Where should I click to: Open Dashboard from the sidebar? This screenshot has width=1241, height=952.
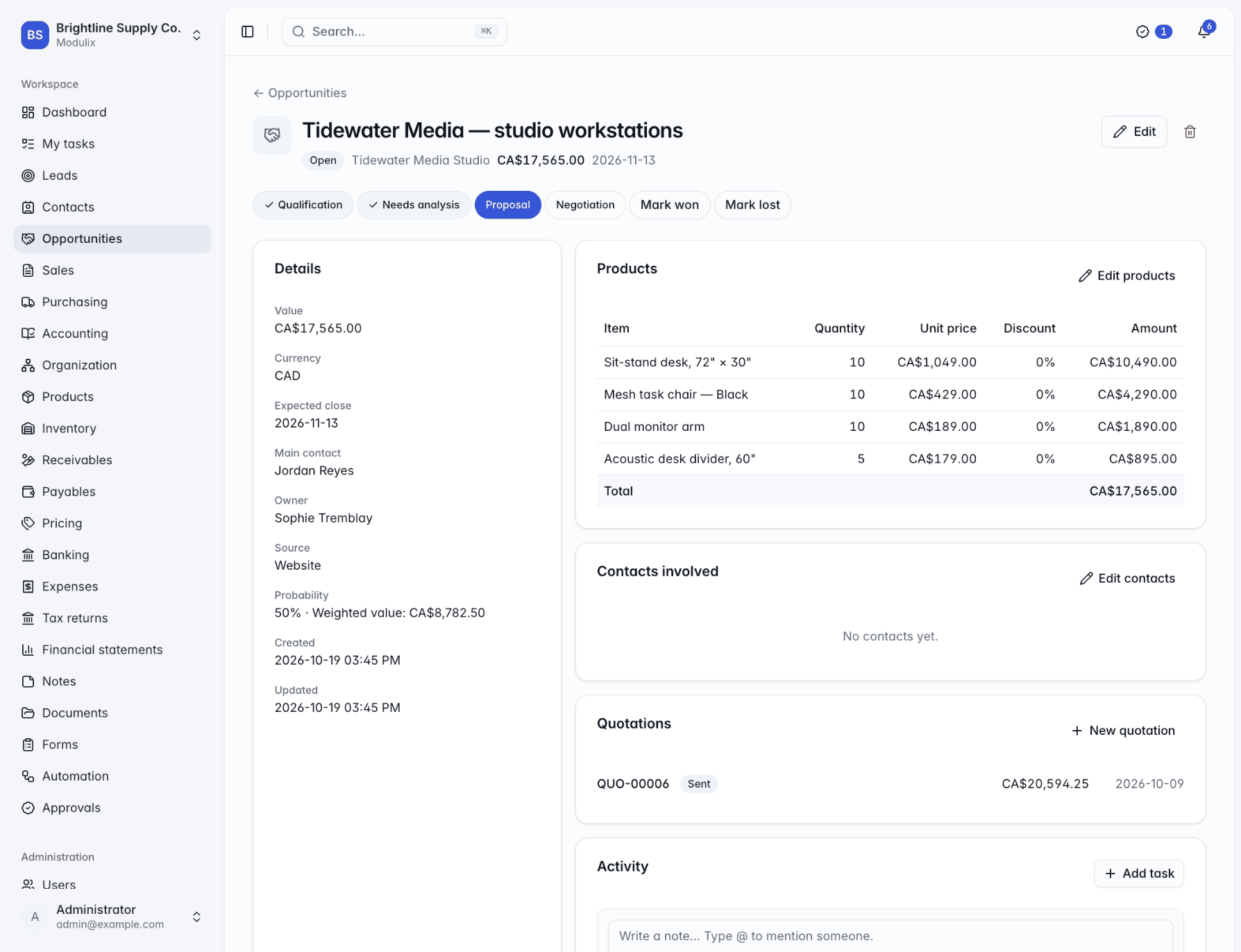(x=112, y=112)
